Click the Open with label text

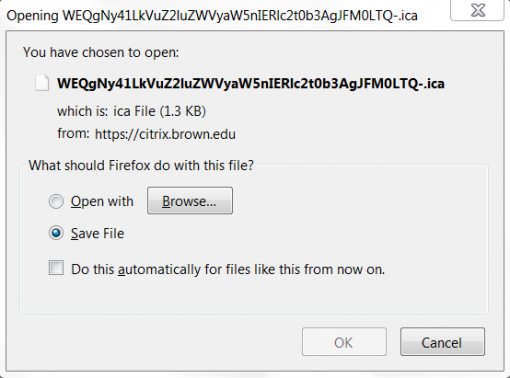coord(102,201)
